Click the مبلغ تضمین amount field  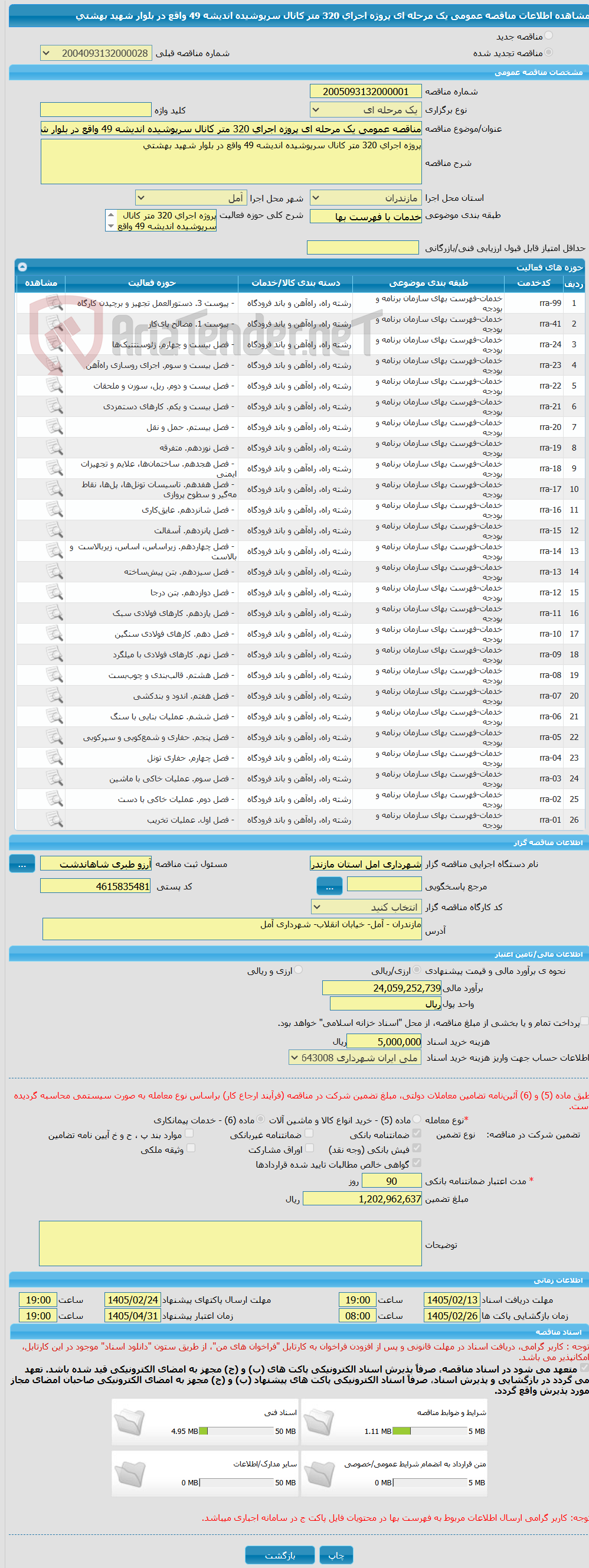[362, 1199]
